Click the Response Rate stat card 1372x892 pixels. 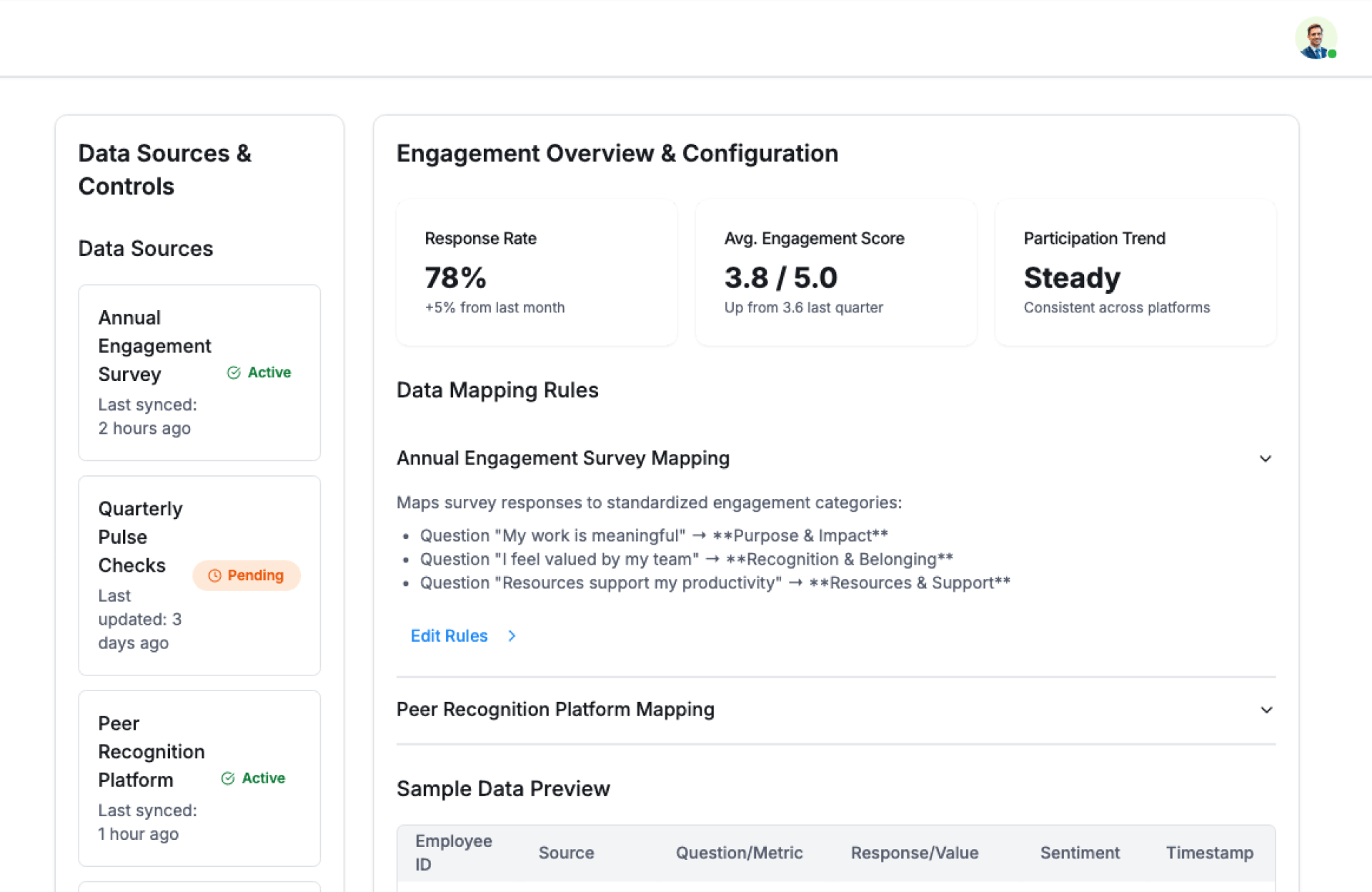(536, 272)
